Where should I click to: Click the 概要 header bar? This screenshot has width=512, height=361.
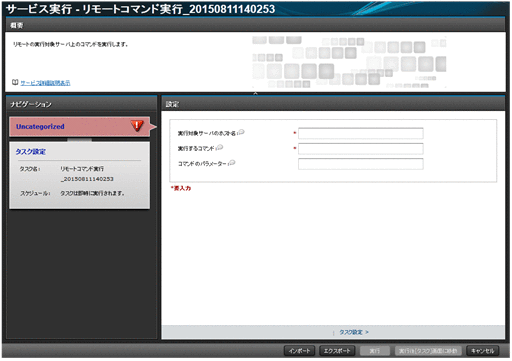coord(255,25)
